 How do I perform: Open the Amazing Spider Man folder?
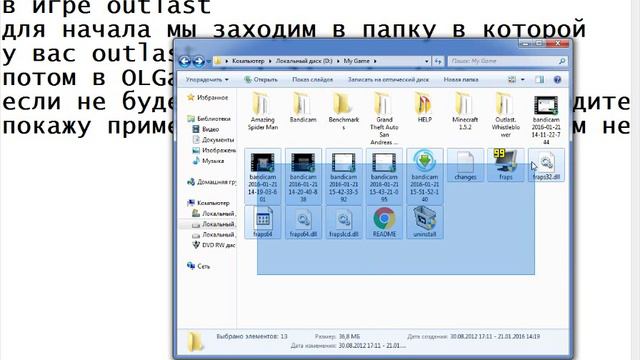(x=262, y=112)
